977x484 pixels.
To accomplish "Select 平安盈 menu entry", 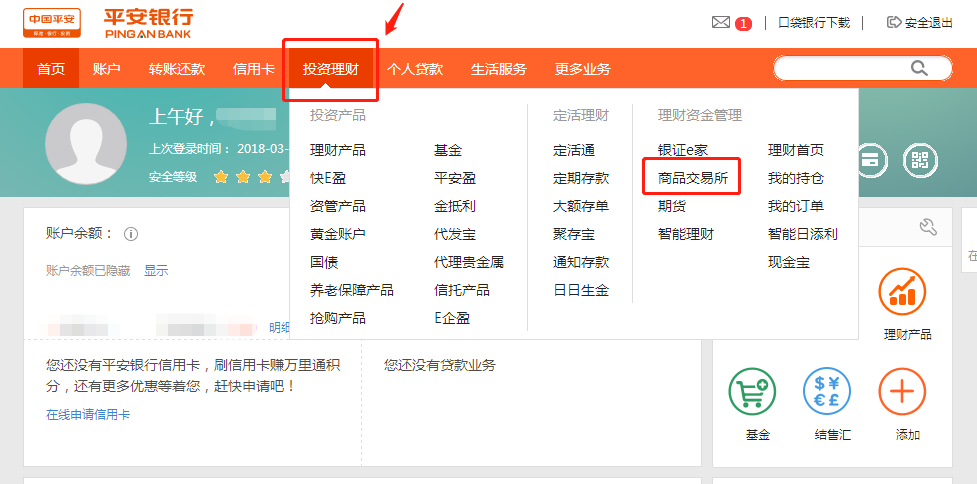I will [x=455, y=178].
